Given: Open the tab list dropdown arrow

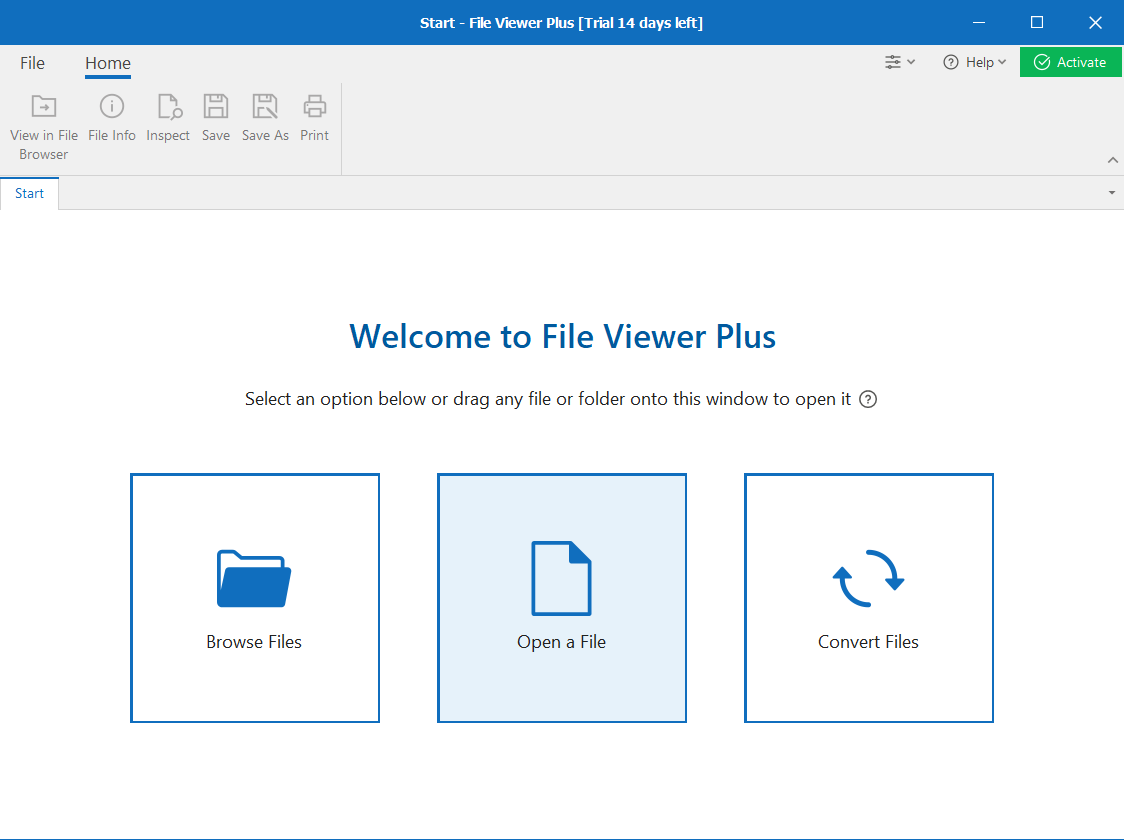Looking at the screenshot, I should click(x=1112, y=193).
